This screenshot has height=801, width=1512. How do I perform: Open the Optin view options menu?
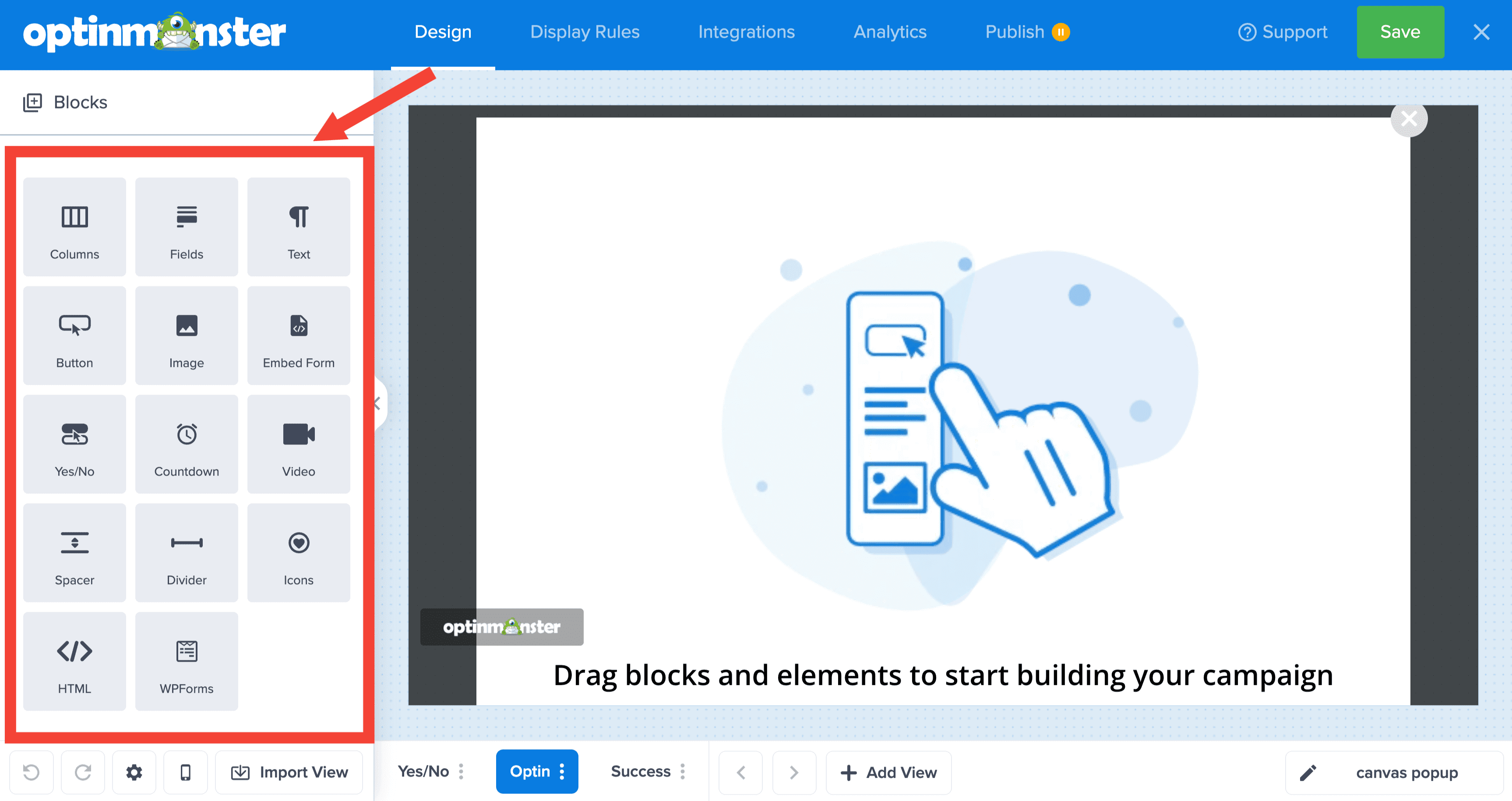pyautogui.click(x=562, y=771)
